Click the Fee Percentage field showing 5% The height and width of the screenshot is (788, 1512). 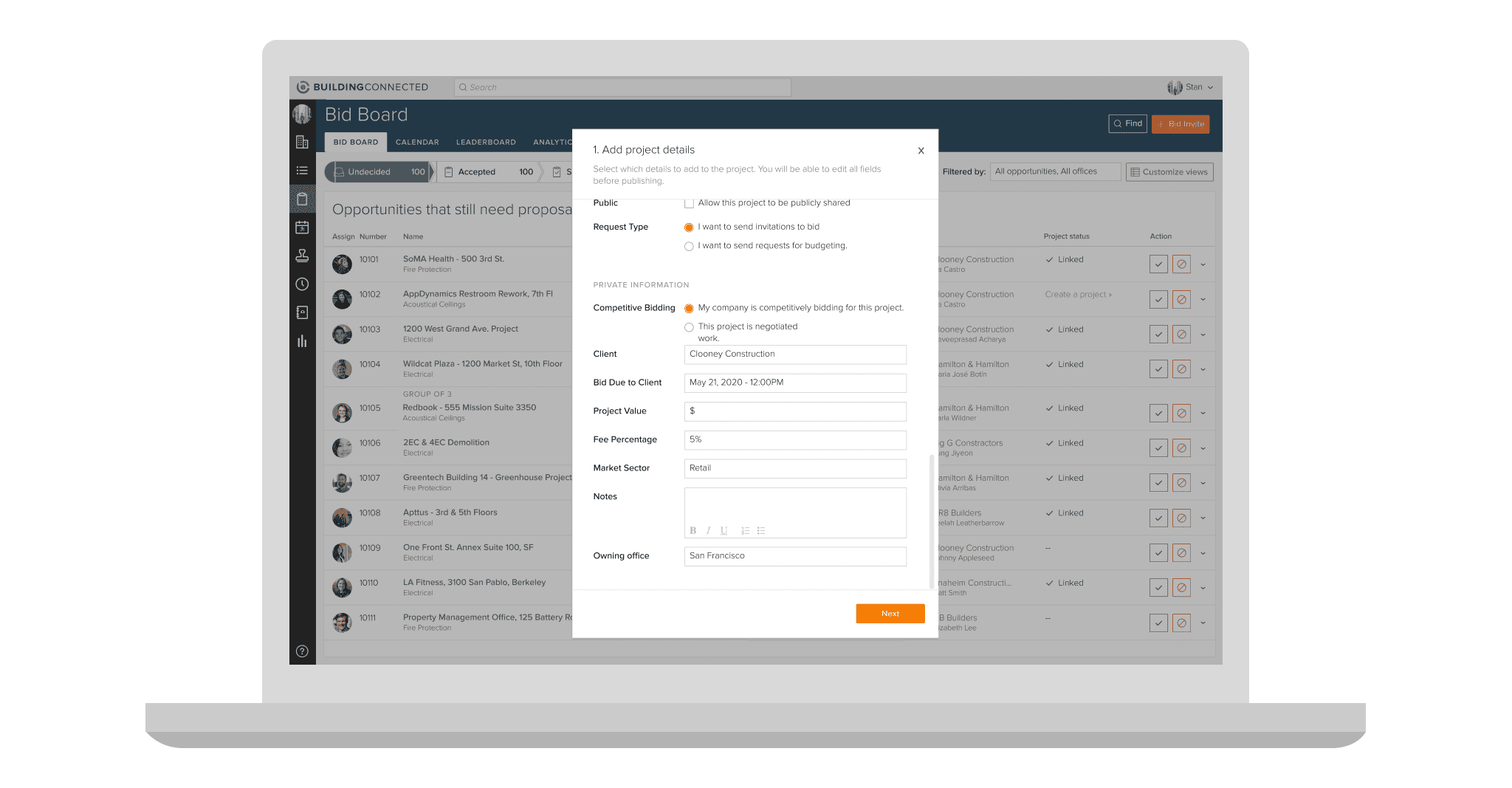click(x=795, y=439)
